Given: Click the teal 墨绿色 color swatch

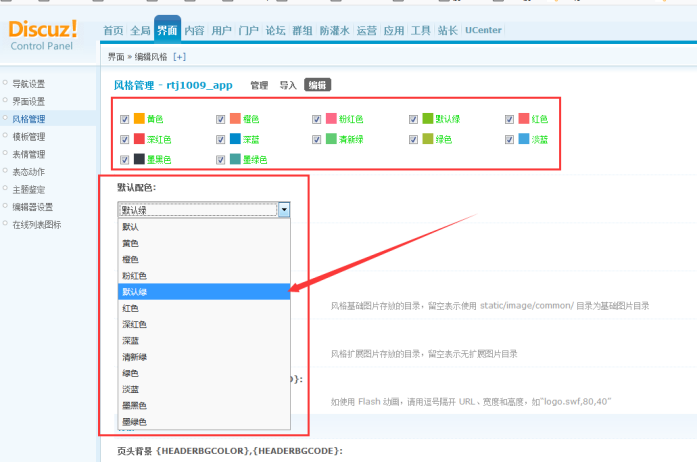Looking at the screenshot, I should tap(235, 159).
